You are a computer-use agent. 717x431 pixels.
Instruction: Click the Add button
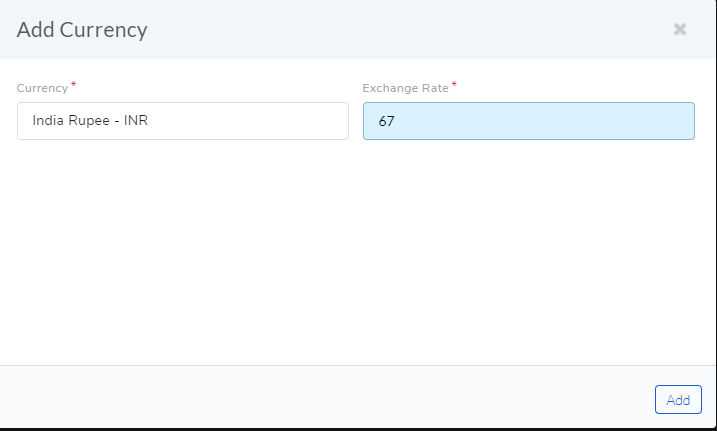point(678,399)
